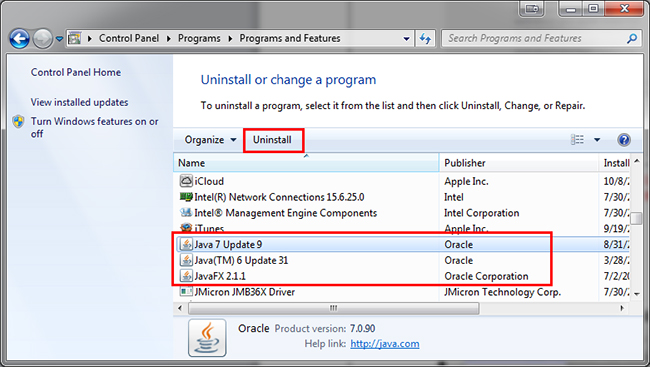
Task: Click the vertical scrollbar down arrow
Action: coord(637,294)
